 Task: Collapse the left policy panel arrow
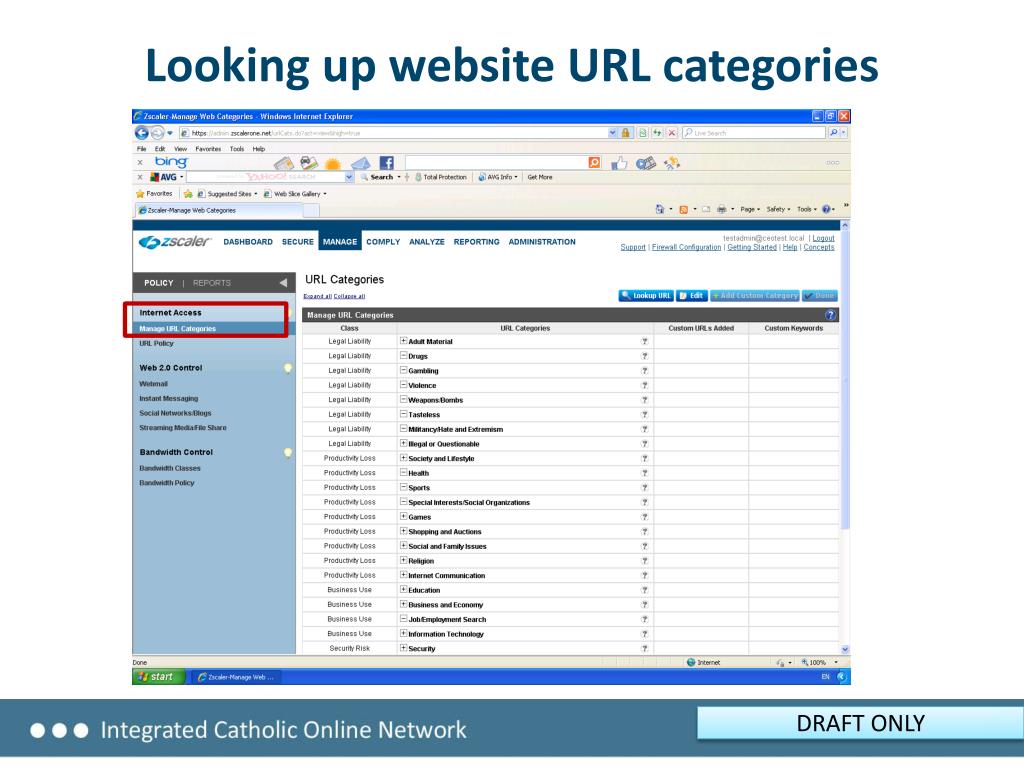coord(283,283)
